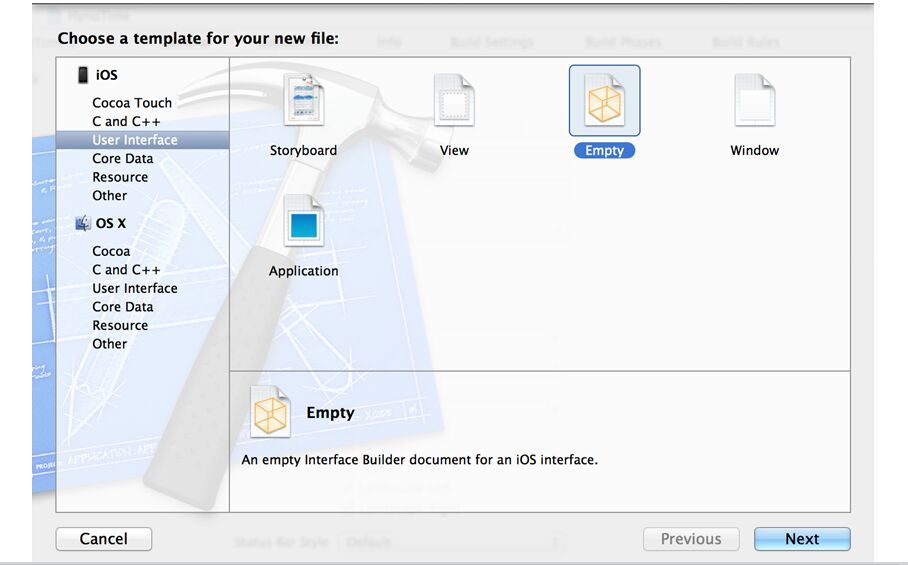908x565 pixels.
Task: Open Core Data under OS X
Action: 123,306
